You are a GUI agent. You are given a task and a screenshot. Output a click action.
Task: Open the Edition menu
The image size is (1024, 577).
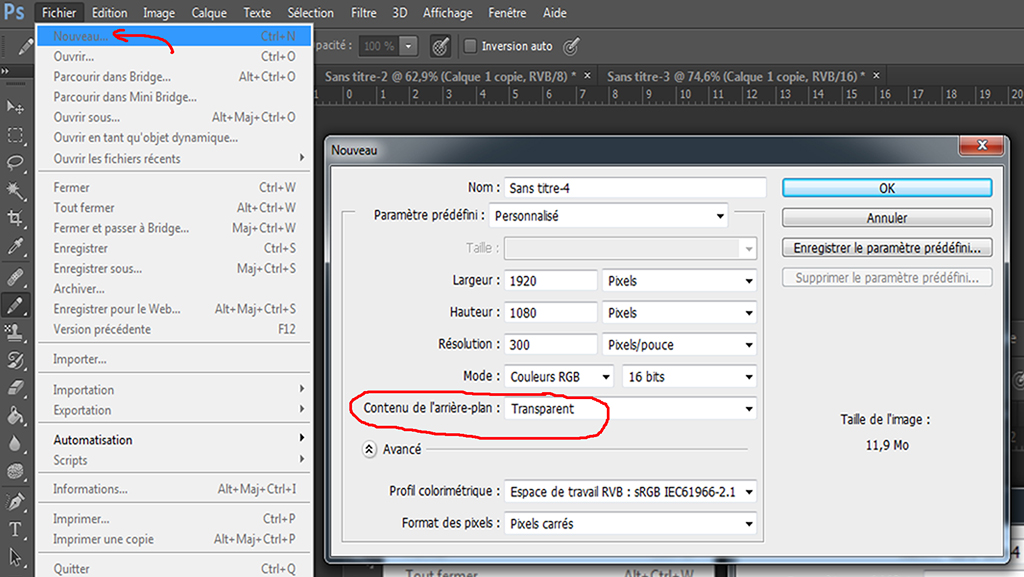109,12
